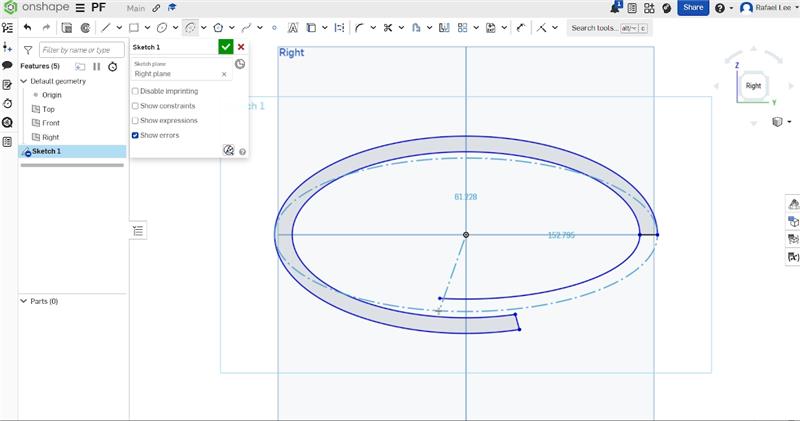This screenshot has height=421, width=800.
Task: Open the Onshape hamburger menu
Action: click(80, 8)
